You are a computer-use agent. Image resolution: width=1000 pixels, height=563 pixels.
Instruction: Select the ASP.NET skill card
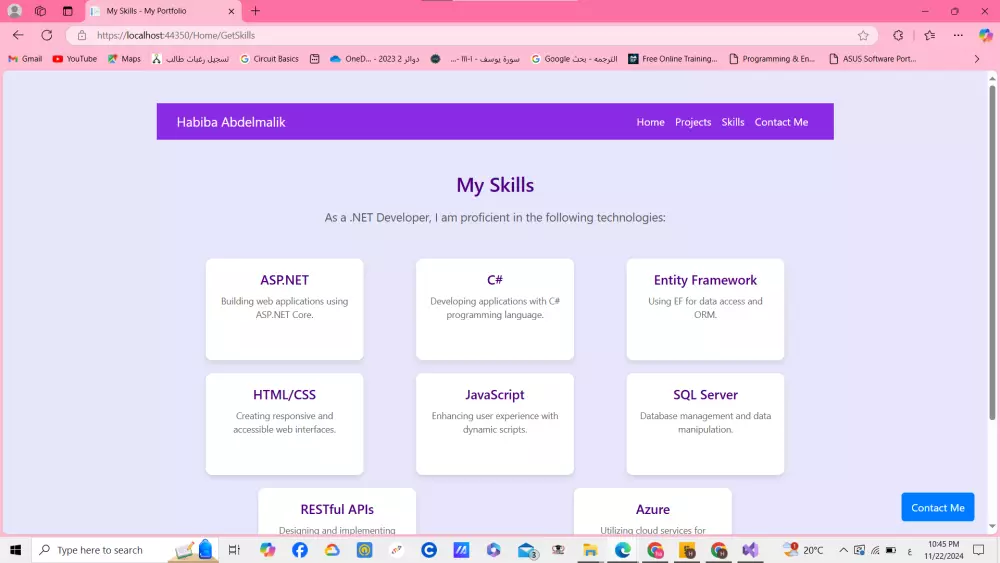pyautogui.click(x=284, y=309)
